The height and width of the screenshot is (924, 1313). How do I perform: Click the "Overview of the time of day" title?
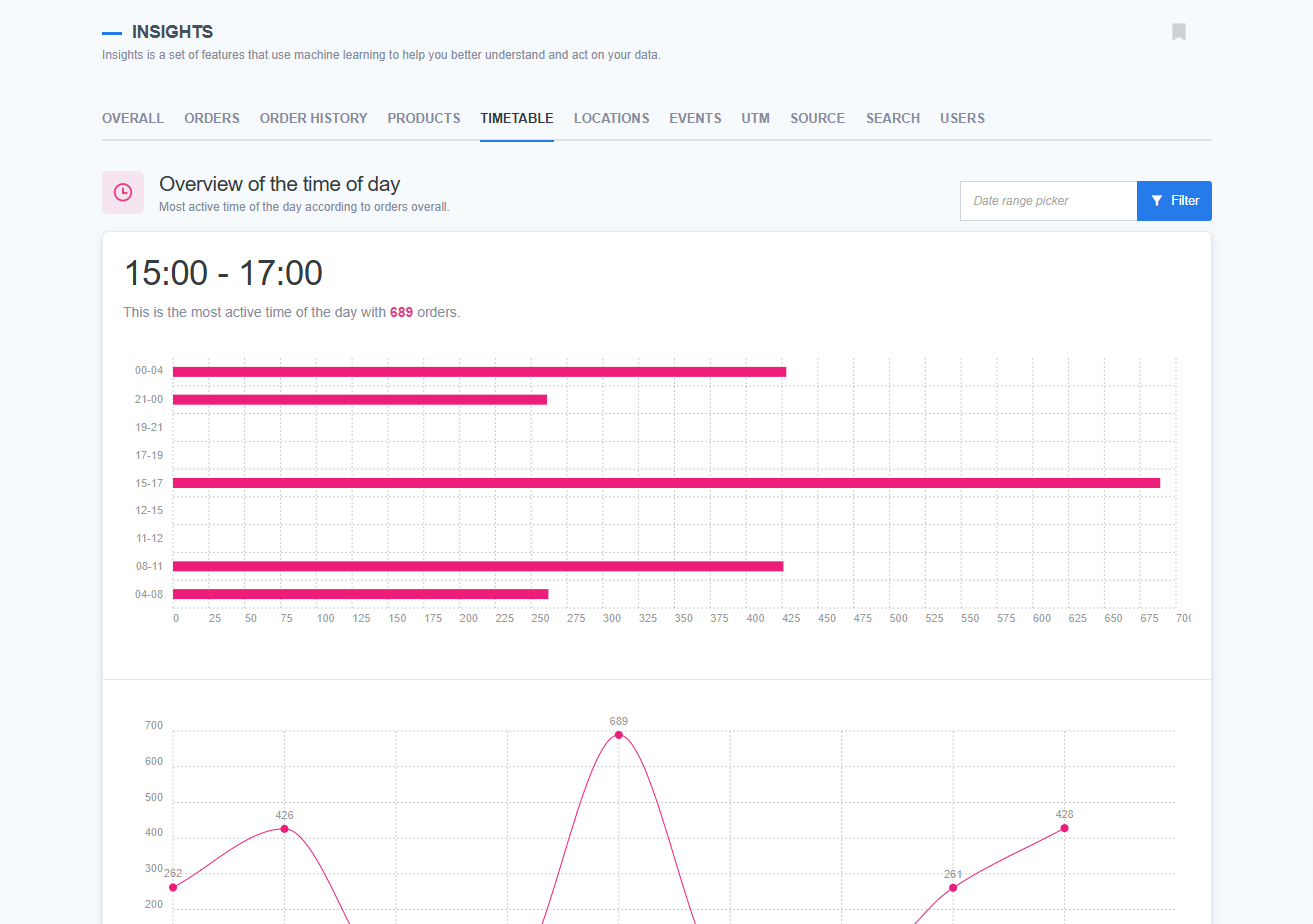[279, 184]
